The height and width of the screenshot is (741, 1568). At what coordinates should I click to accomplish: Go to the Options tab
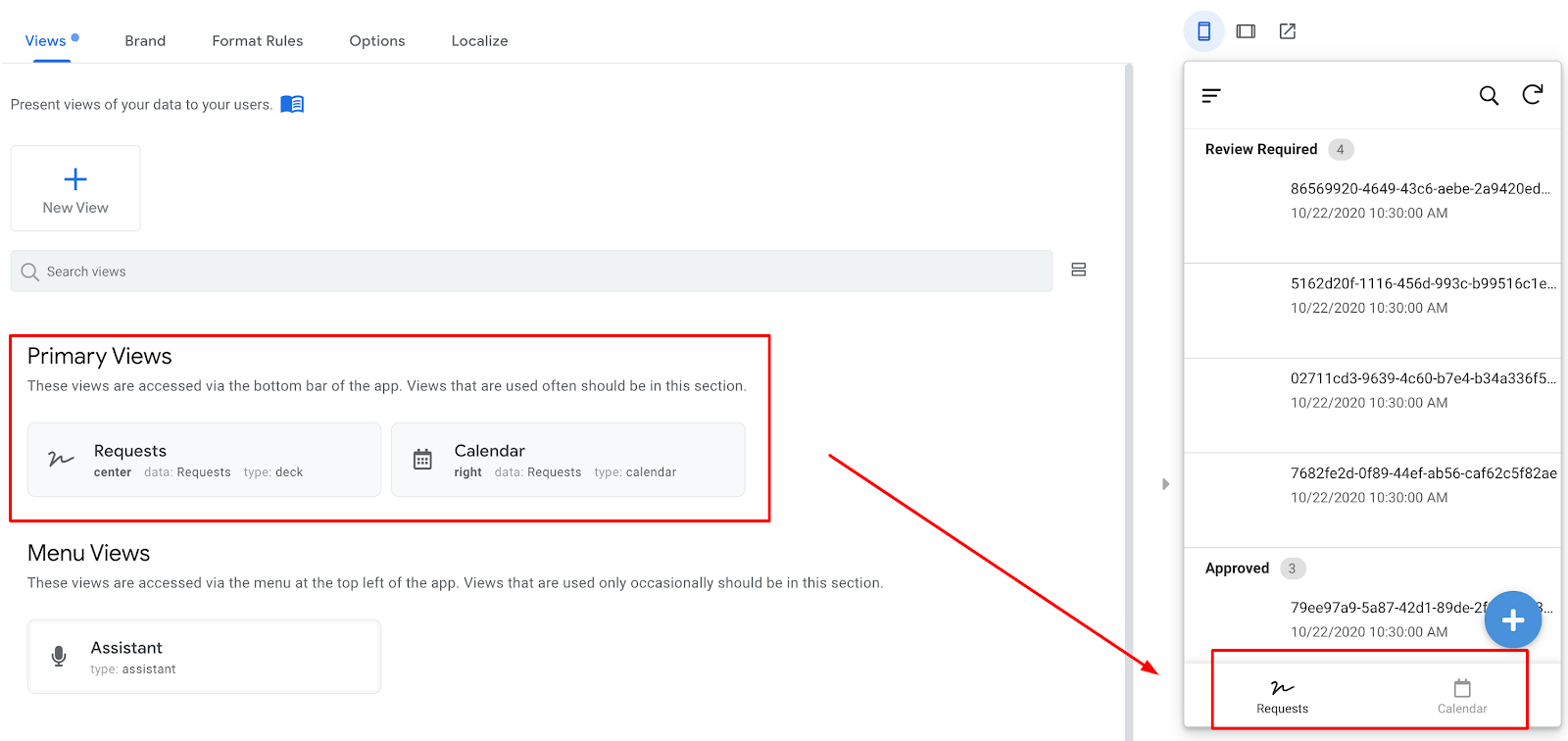377,41
